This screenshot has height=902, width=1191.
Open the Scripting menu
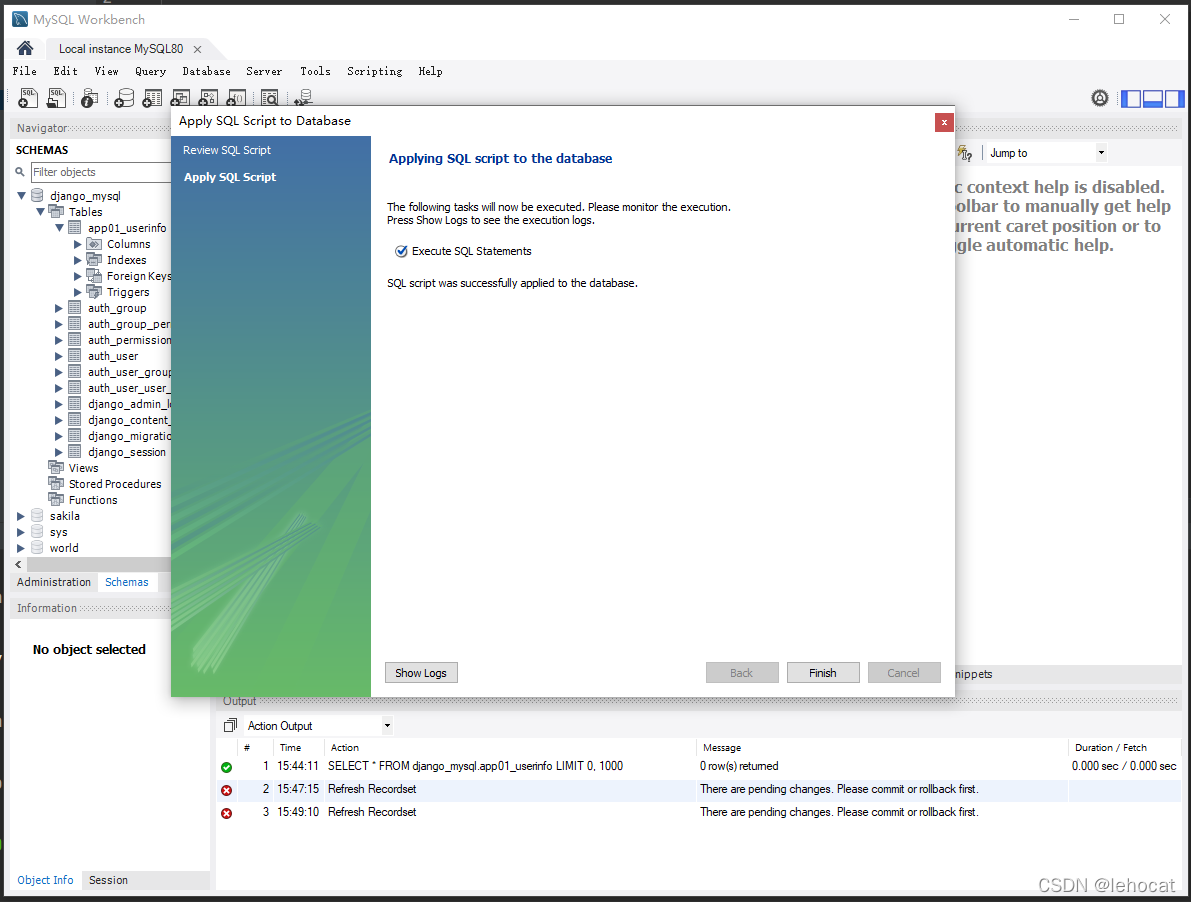click(374, 71)
